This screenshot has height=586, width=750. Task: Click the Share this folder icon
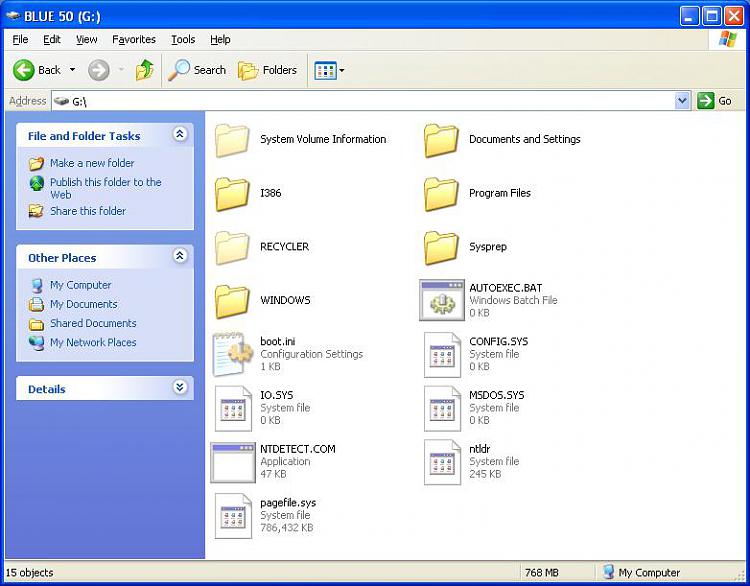coord(36,211)
